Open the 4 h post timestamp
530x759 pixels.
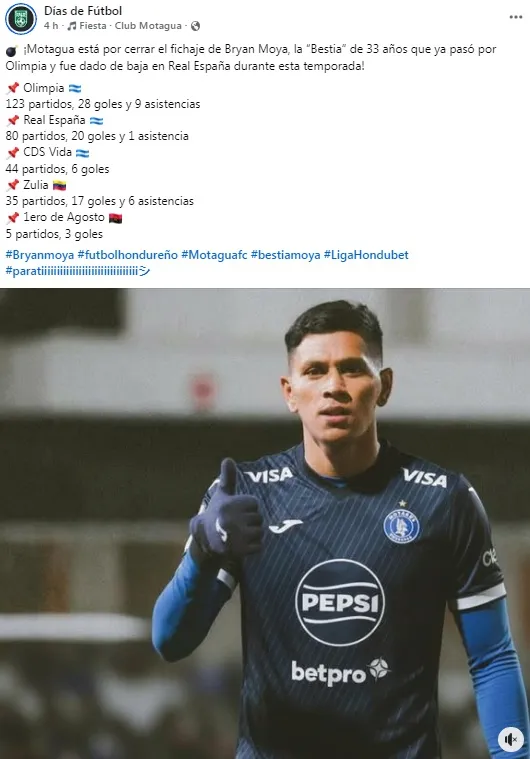click(x=50, y=26)
